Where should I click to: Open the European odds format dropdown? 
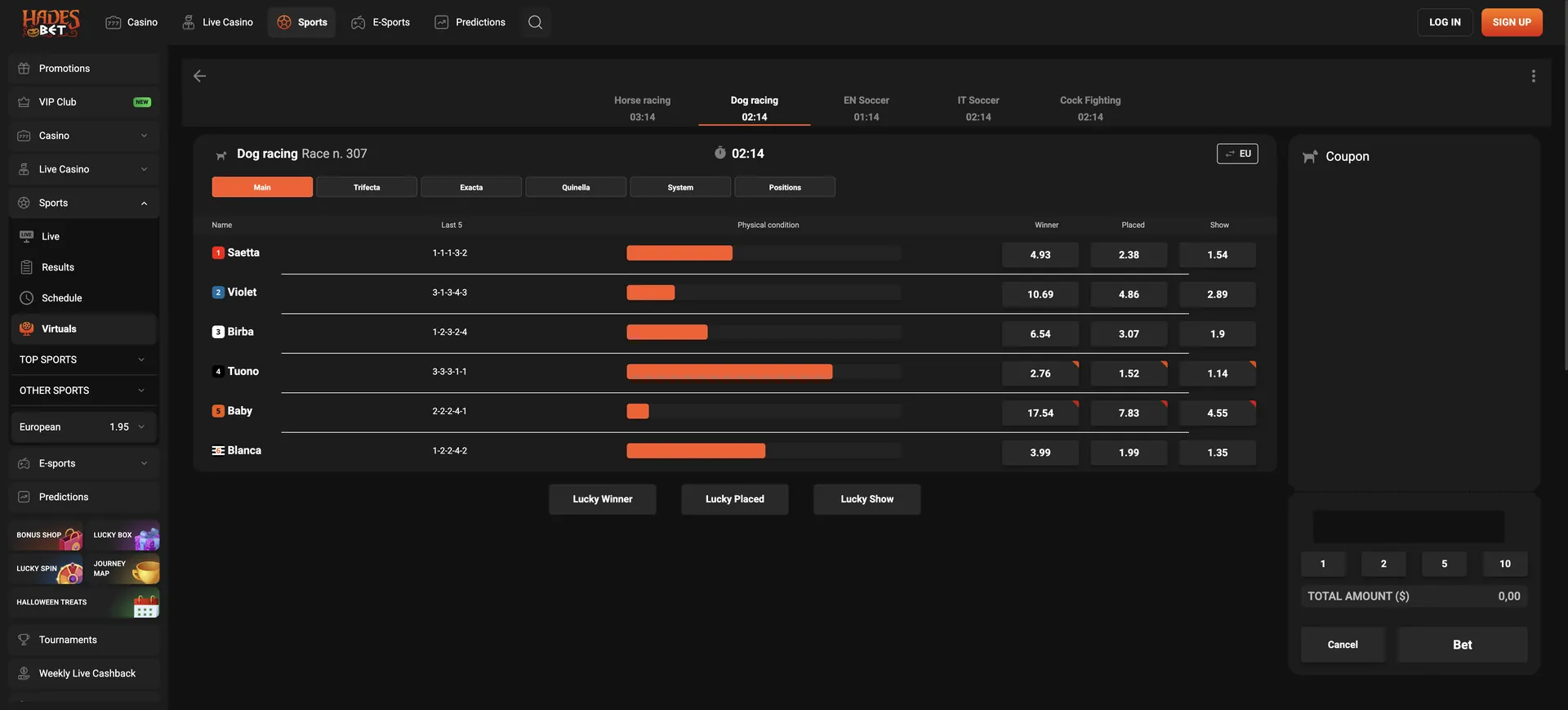[82, 427]
